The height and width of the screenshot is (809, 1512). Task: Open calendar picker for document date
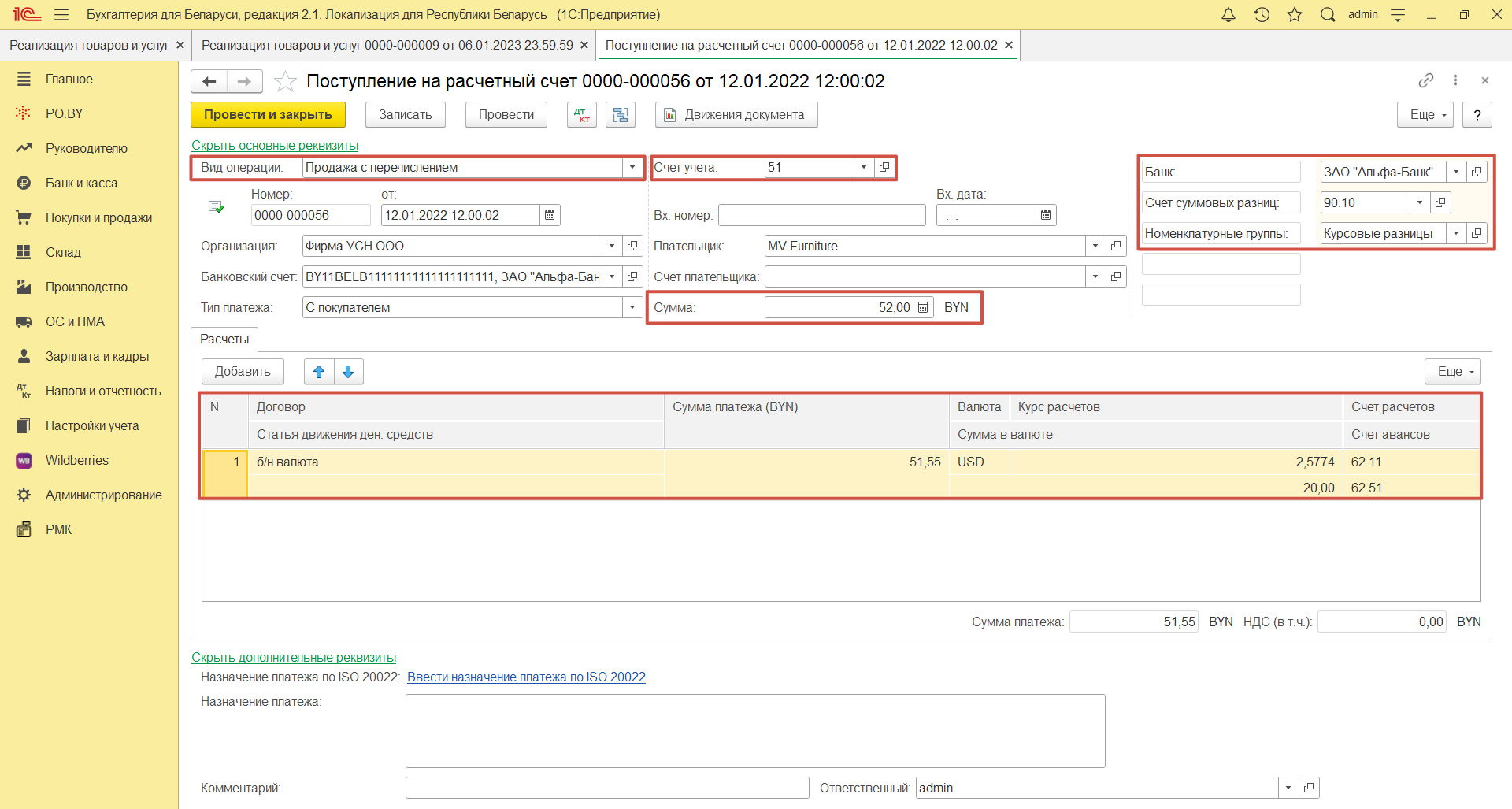click(550, 215)
